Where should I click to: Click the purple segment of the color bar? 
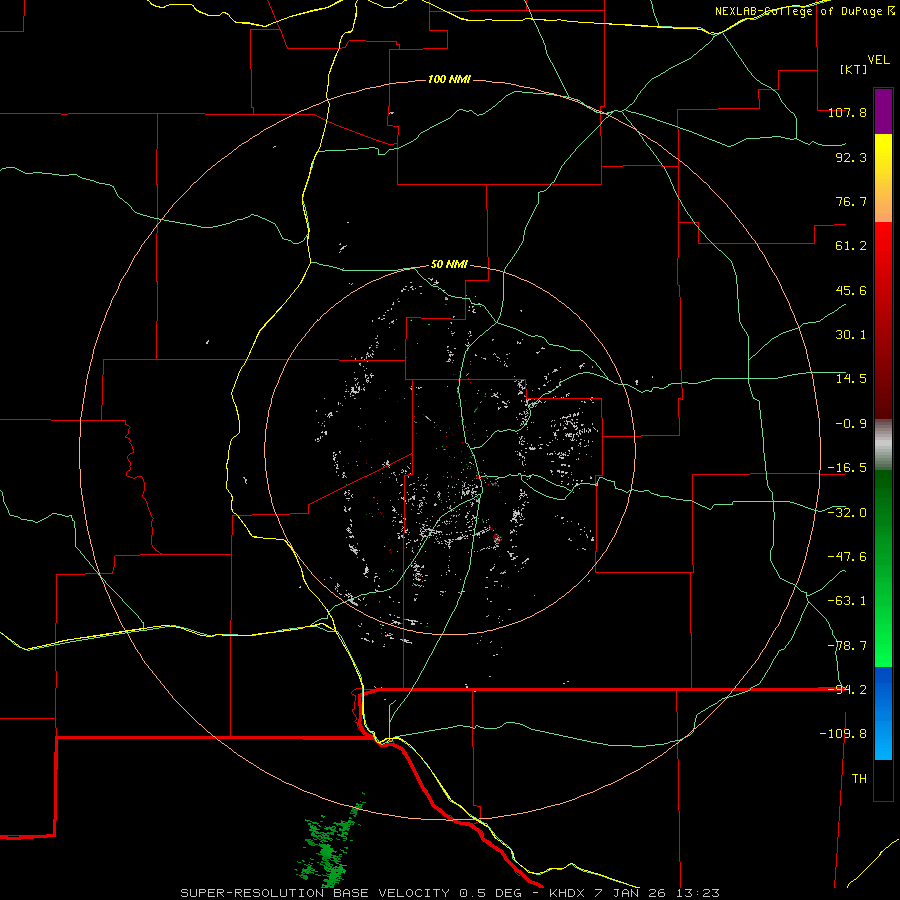[x=883, y=111]
